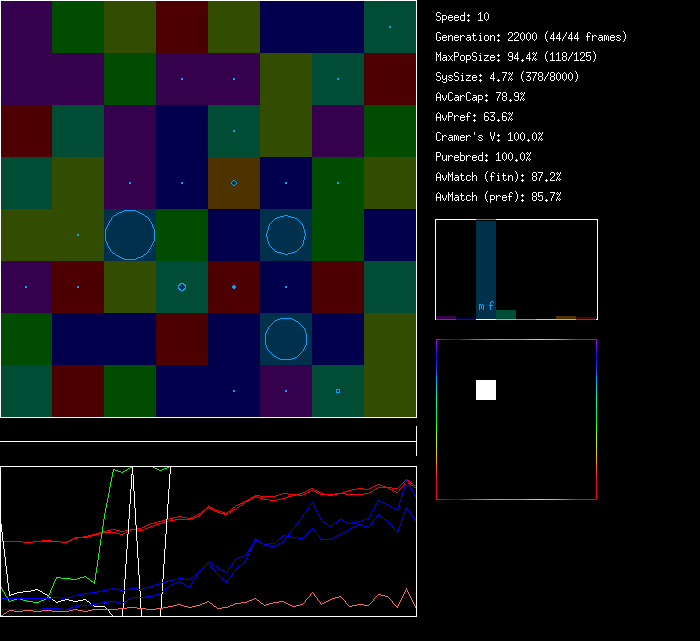700x641 pixels.
Task: Select the white square in the rainbow-bordered box
Action: [x=486, y=390]
